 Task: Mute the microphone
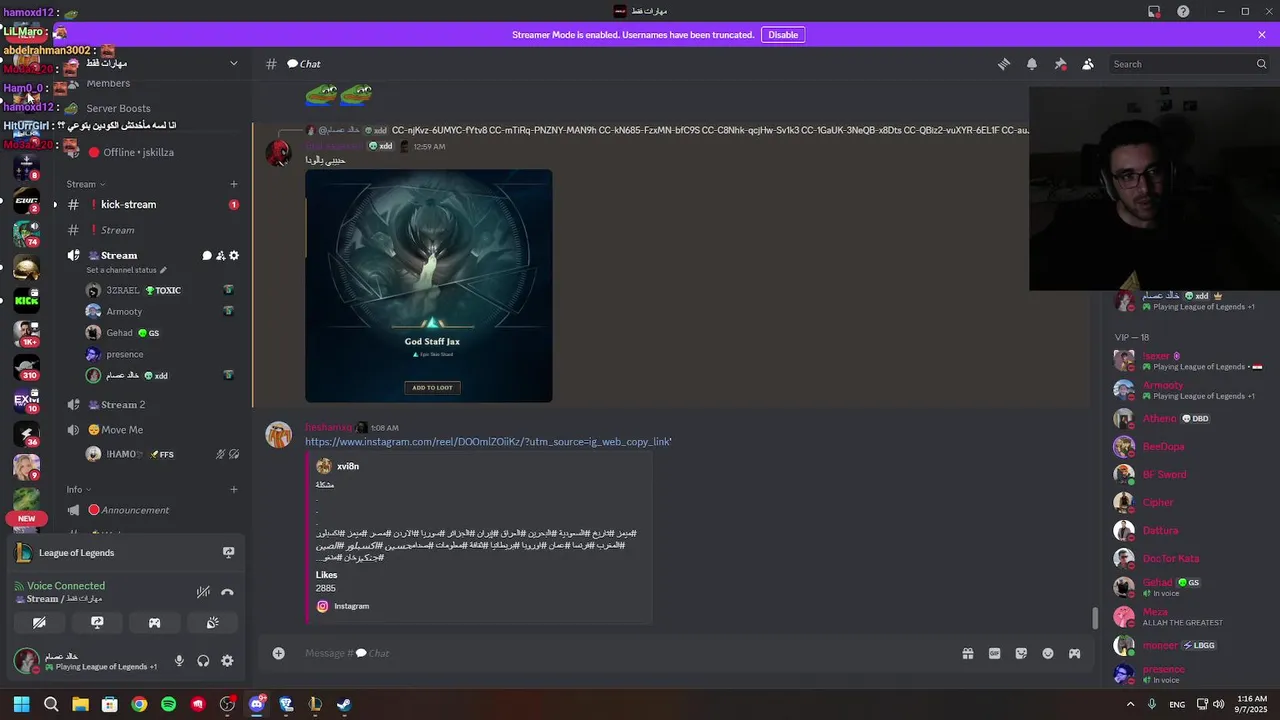tap(179, 661)
